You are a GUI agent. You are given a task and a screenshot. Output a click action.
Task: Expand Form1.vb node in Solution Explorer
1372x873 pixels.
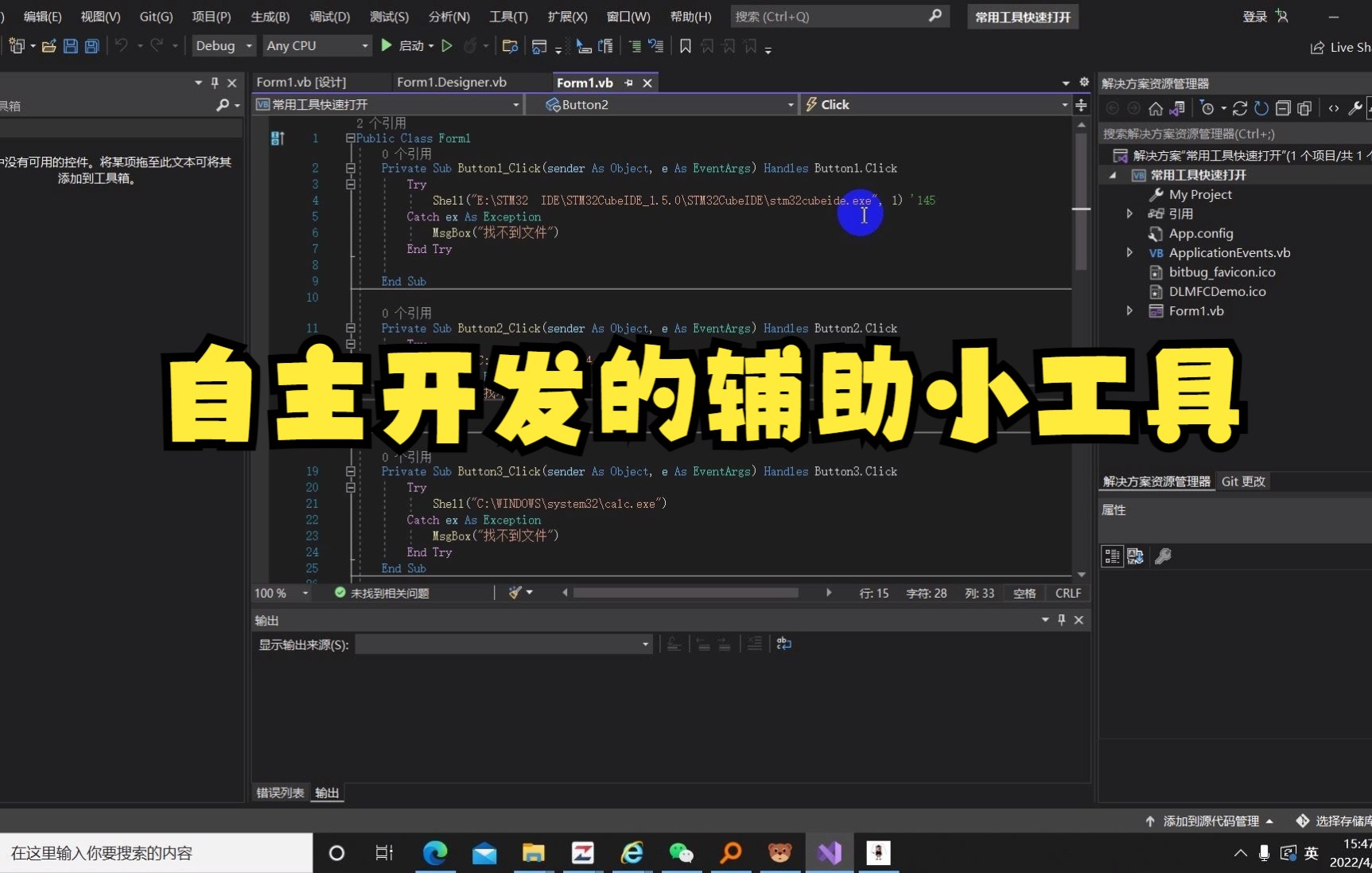[1129, 310]
